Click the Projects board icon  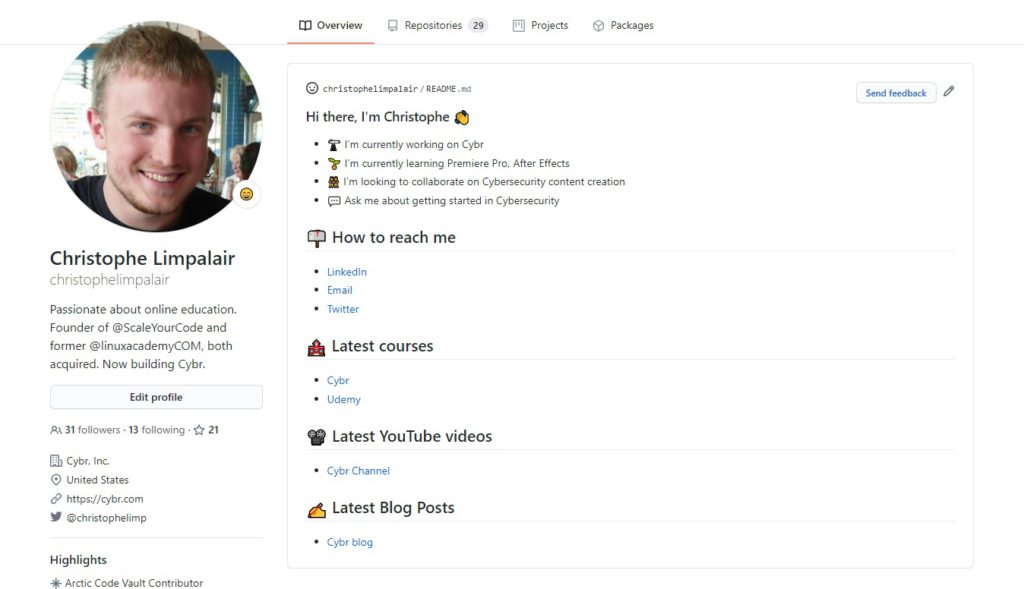pyautogui.click(x=519, y=25)
